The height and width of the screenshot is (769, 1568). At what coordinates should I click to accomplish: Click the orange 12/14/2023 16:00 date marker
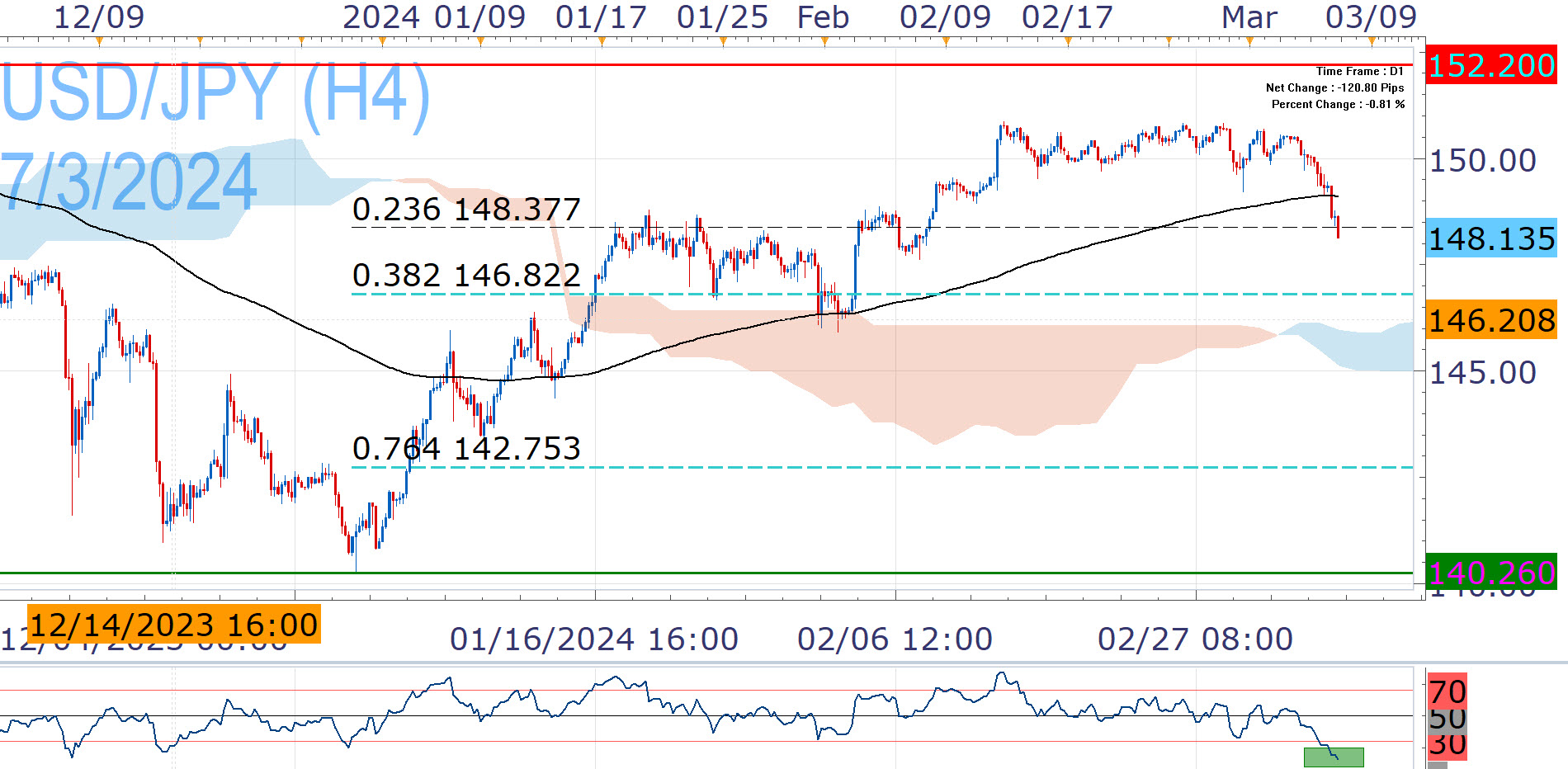[173, 625]
